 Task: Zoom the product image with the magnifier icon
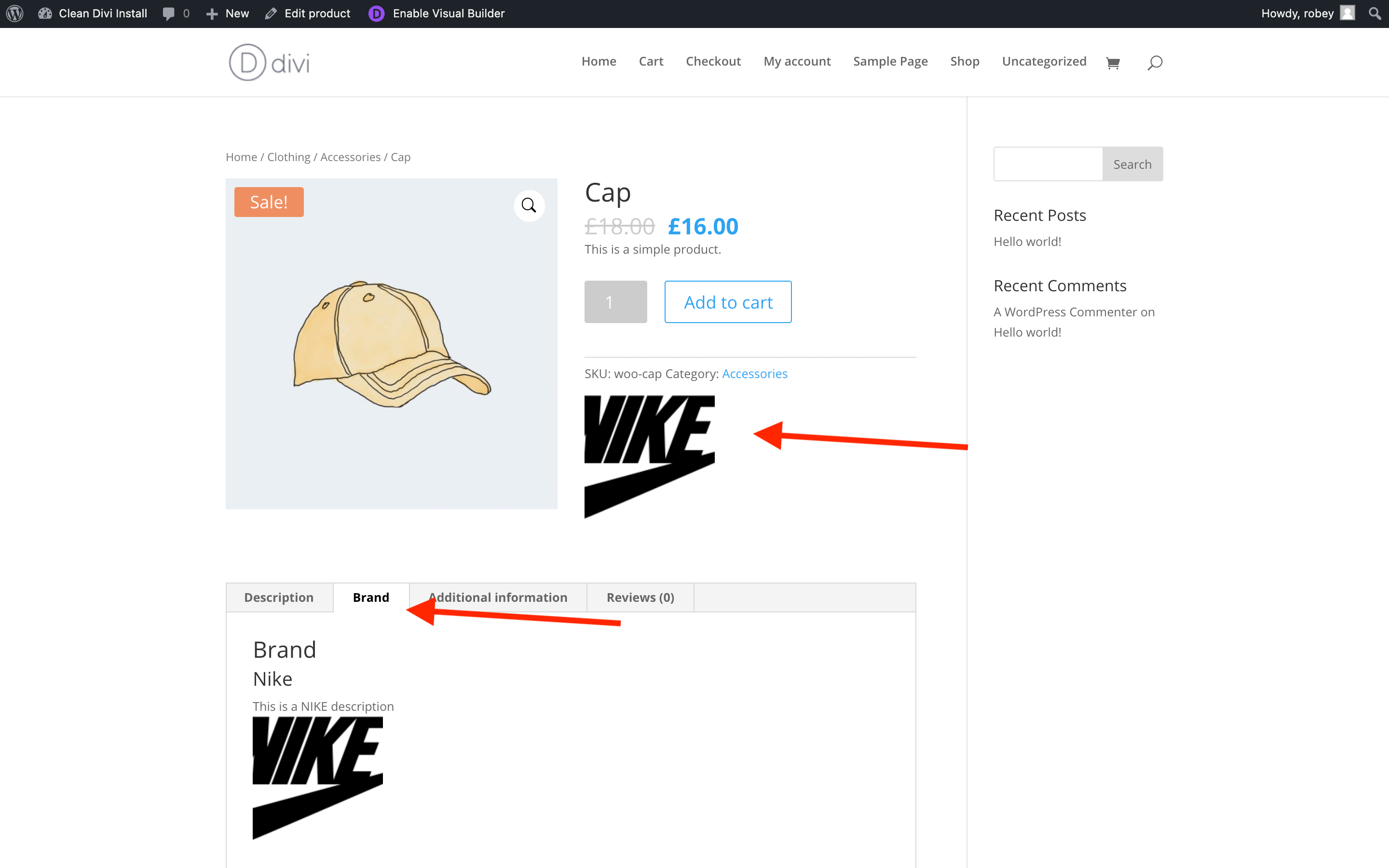tap(529, 205)
